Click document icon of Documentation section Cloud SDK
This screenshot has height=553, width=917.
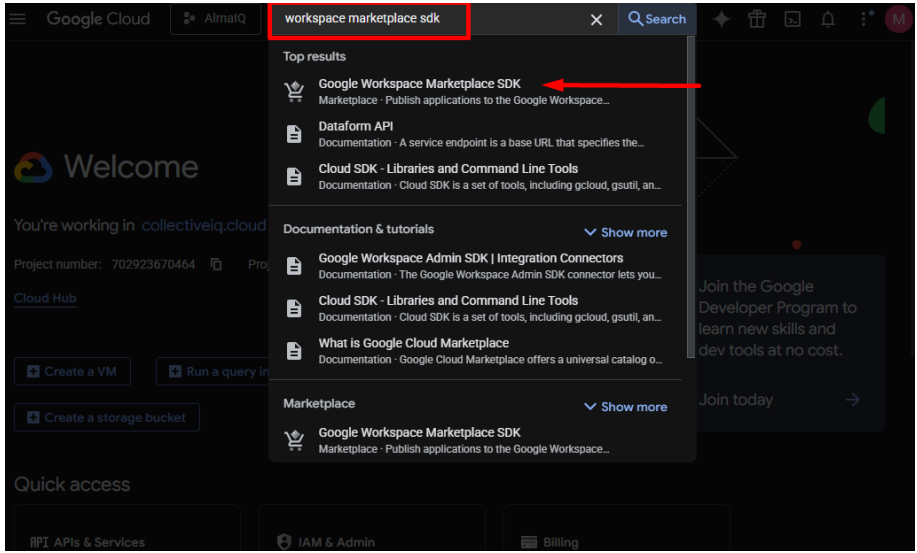[x=294, y=309]
